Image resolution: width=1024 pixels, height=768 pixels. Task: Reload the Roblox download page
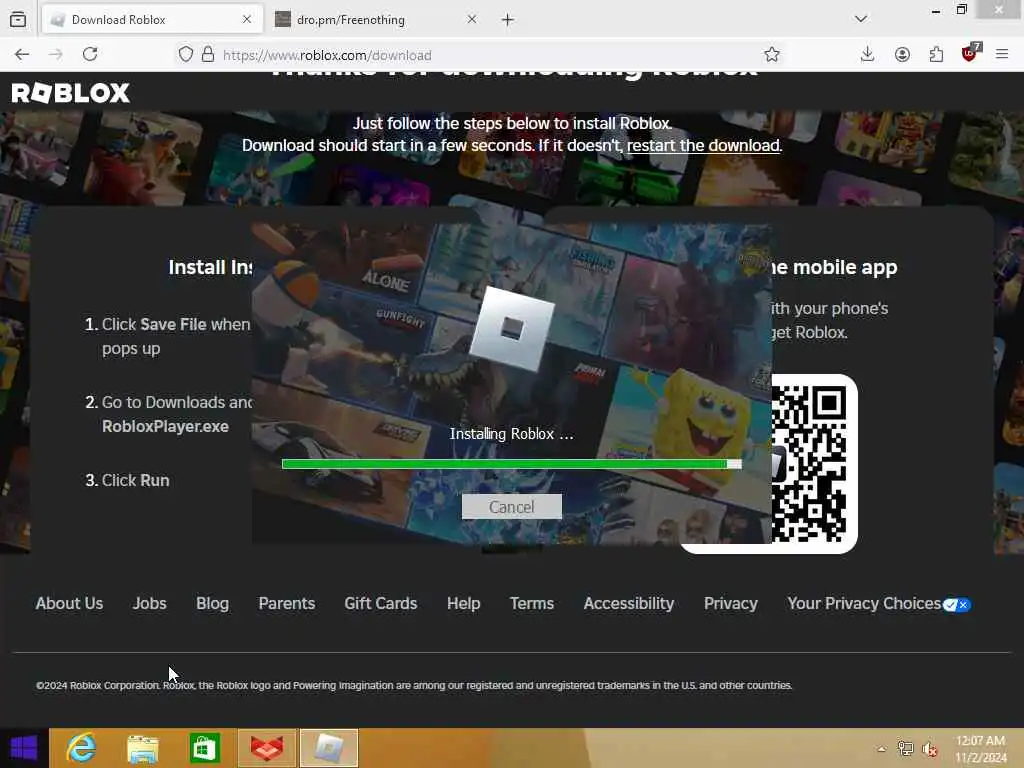point(90,54)
